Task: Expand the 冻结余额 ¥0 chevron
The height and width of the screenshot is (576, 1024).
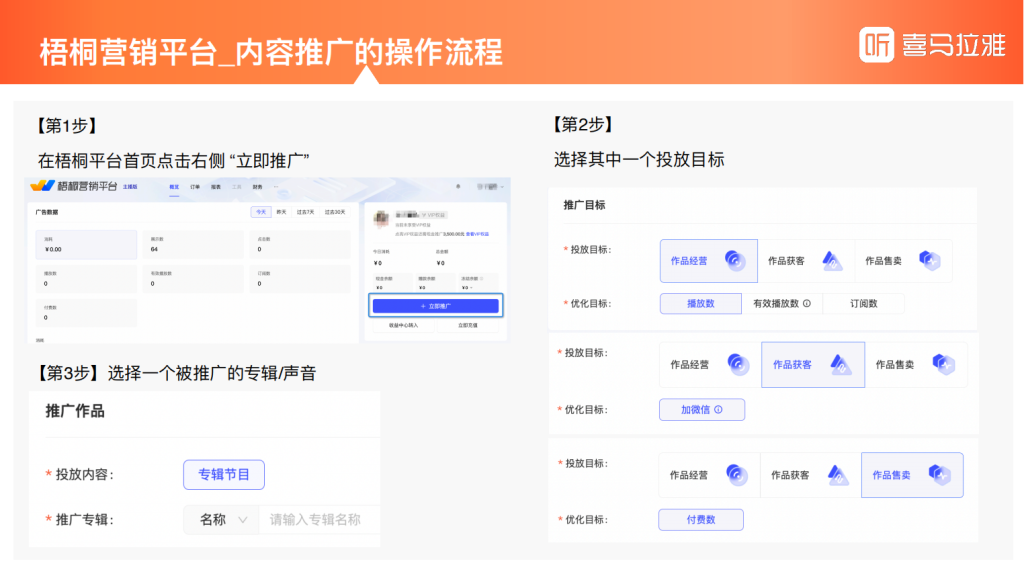Action: pyautogui.click(x=471, y=288)
